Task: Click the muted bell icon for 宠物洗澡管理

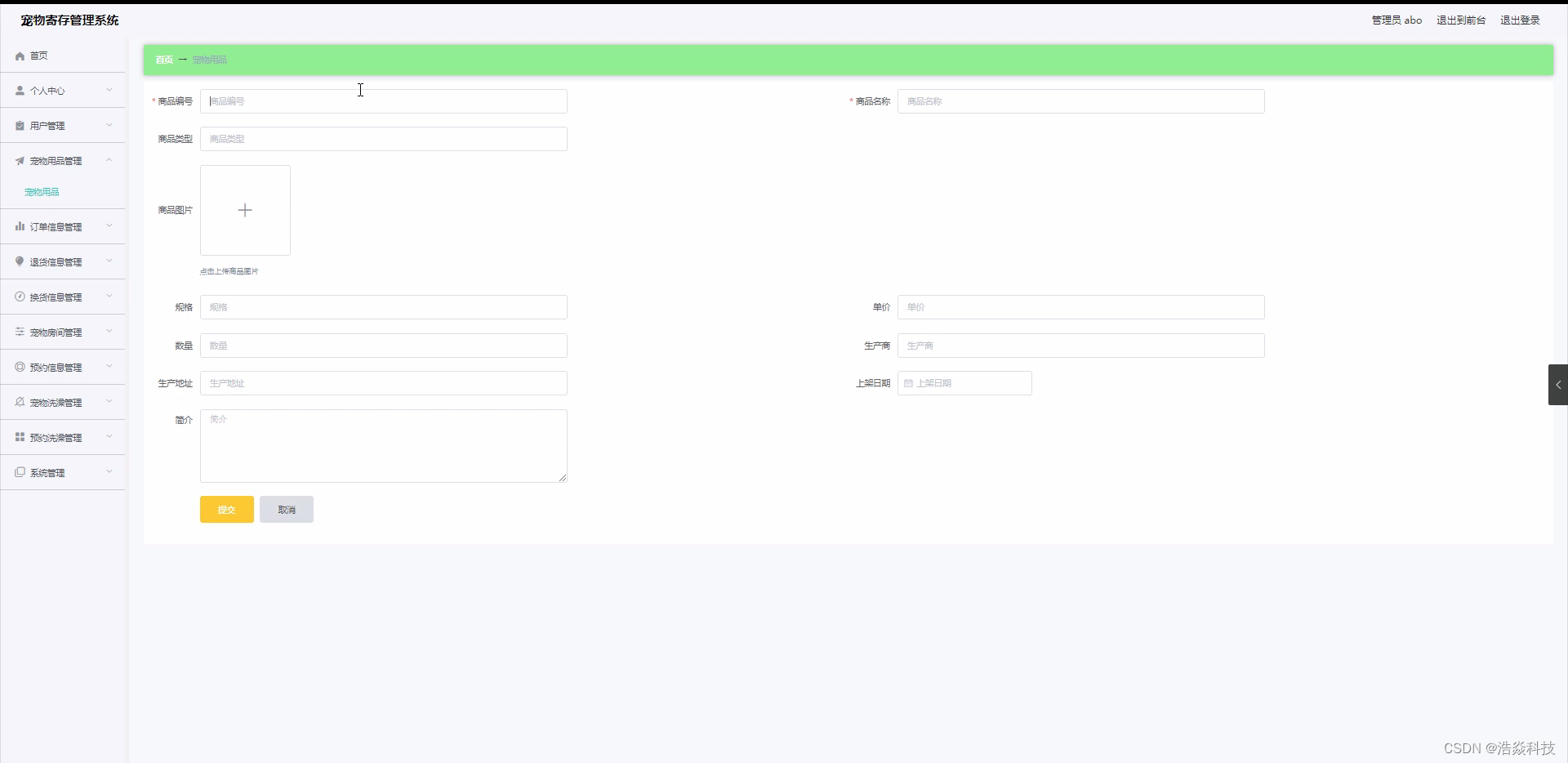Action: click(x=20, y=402)
